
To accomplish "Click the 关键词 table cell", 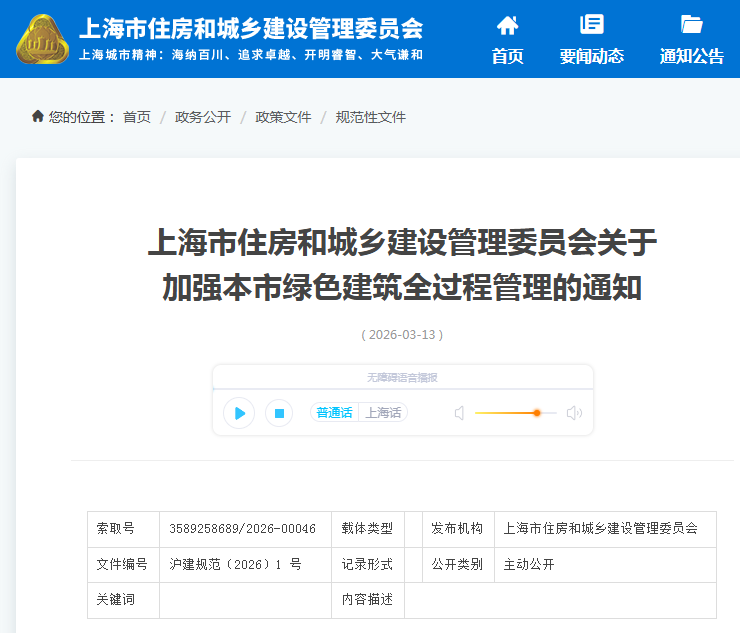I will [123, 600].
